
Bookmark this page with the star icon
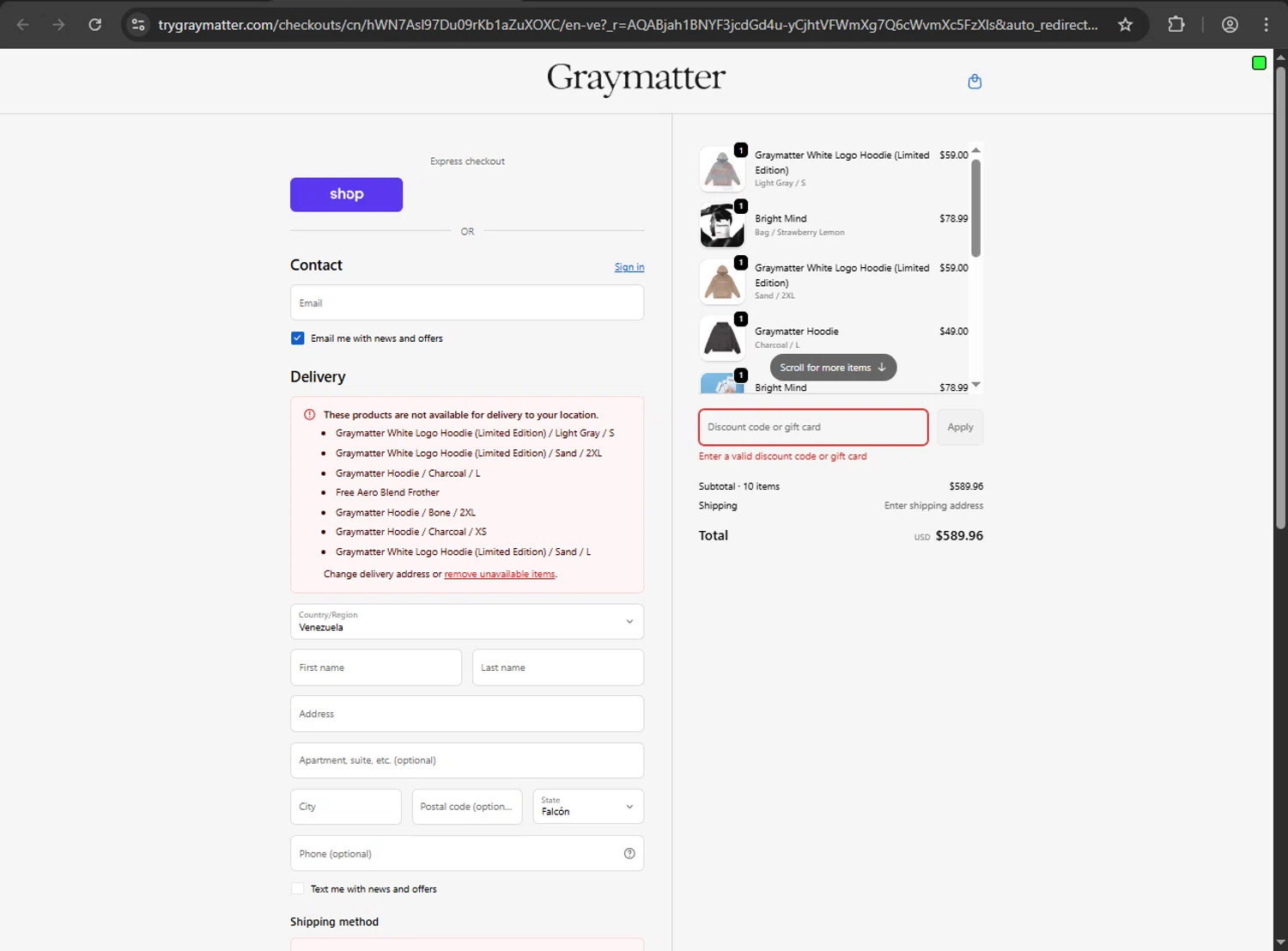pos(1125,25)
